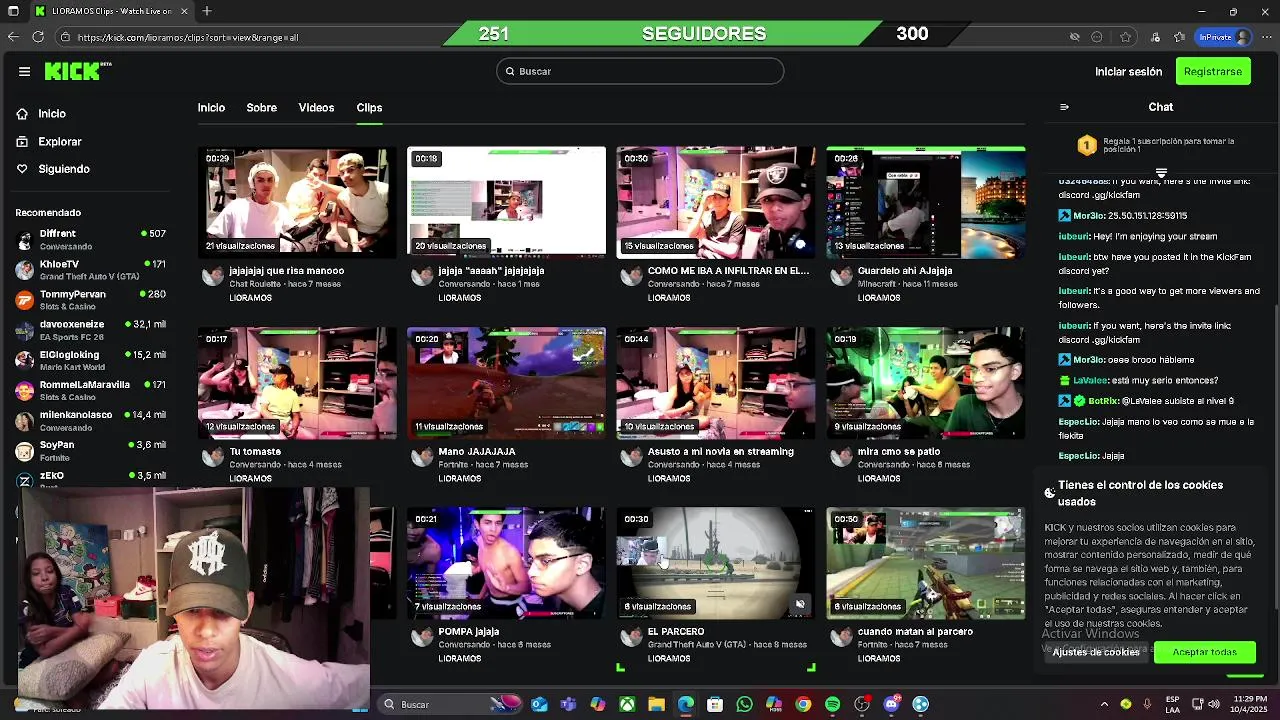1280x720 pixels.
Task: Click the KICK logo
Action: [x=77, y=71]
